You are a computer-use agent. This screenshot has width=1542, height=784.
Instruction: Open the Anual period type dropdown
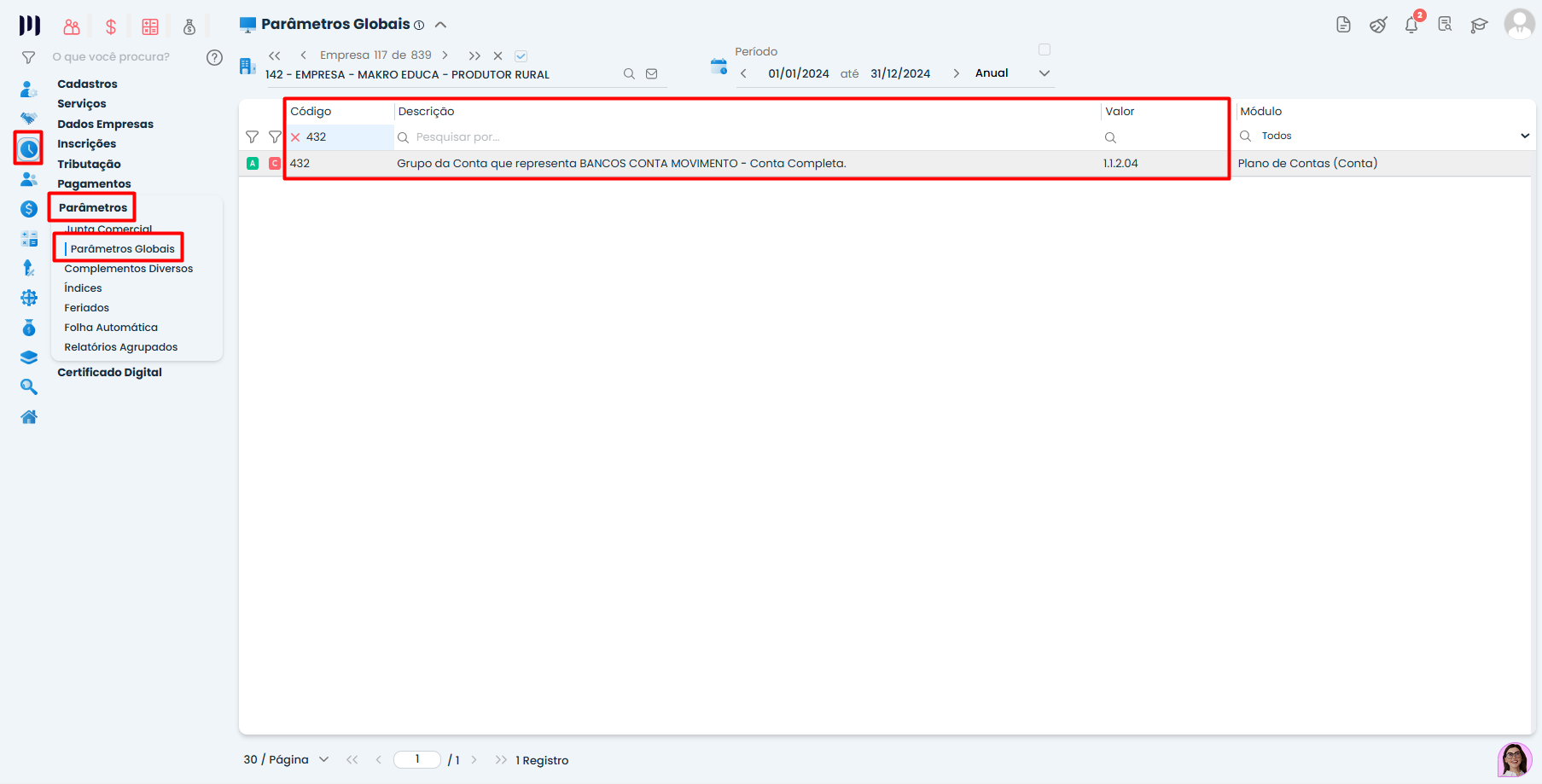[x=1012, y=73]
